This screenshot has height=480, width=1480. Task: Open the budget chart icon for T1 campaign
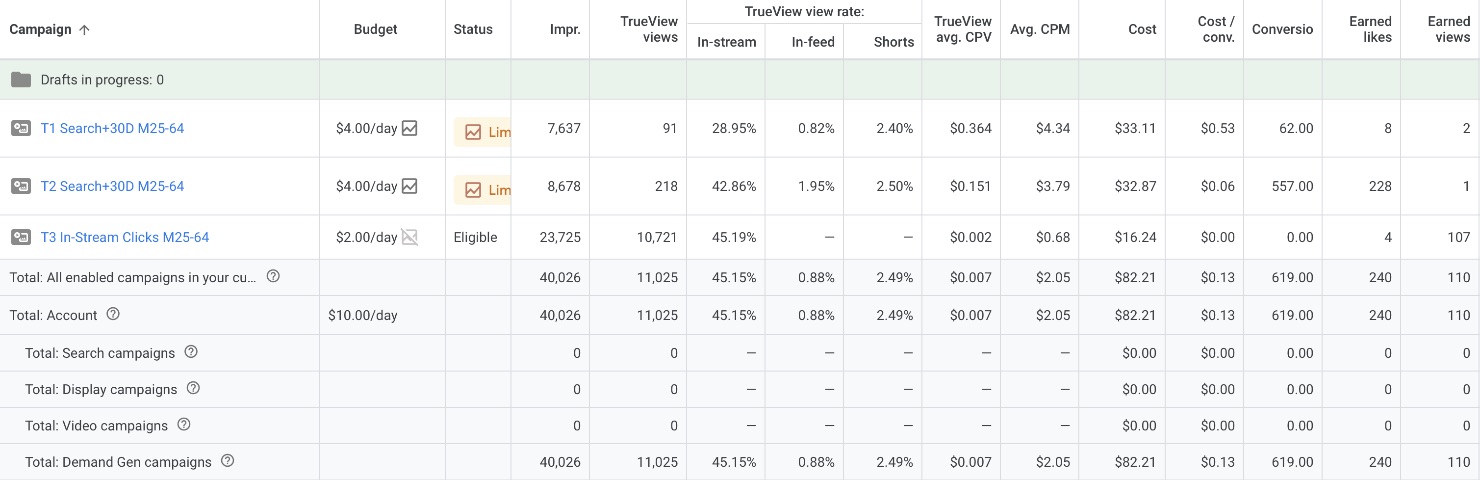[x=409, y=128]
